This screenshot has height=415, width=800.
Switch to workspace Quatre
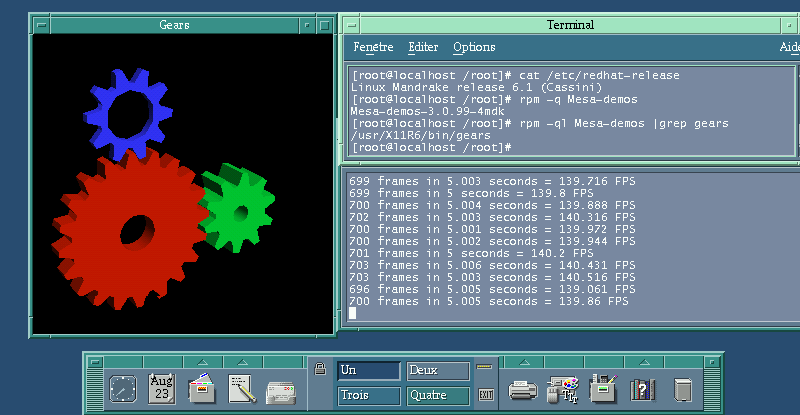[438, 396]
